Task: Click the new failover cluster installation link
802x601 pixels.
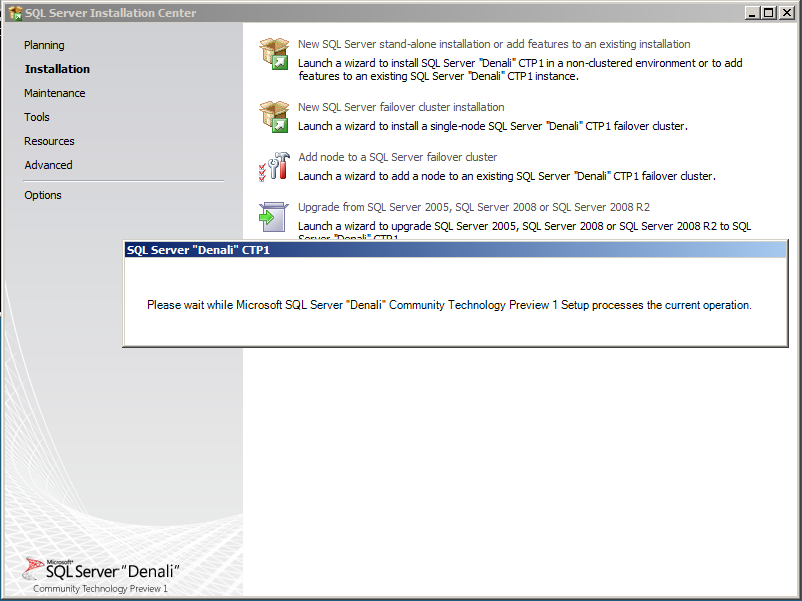Action: (401, 107)
